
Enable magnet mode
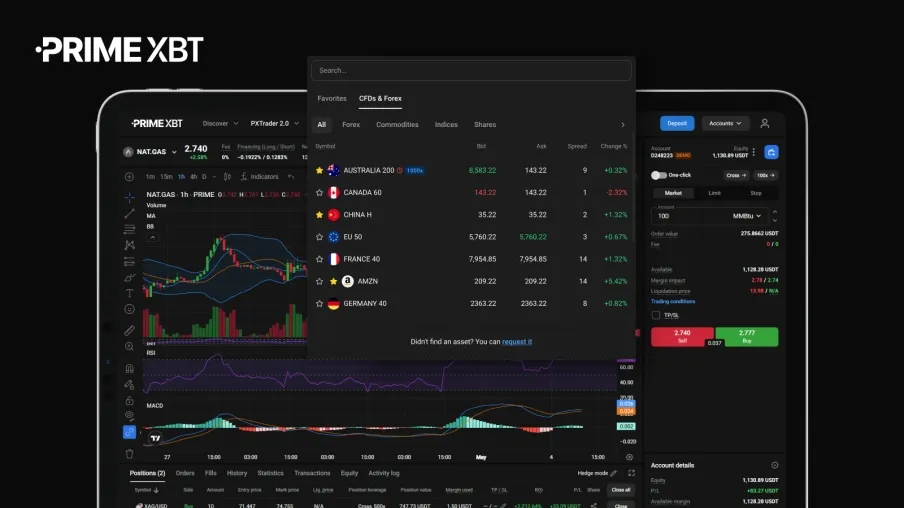pos(129,368)
